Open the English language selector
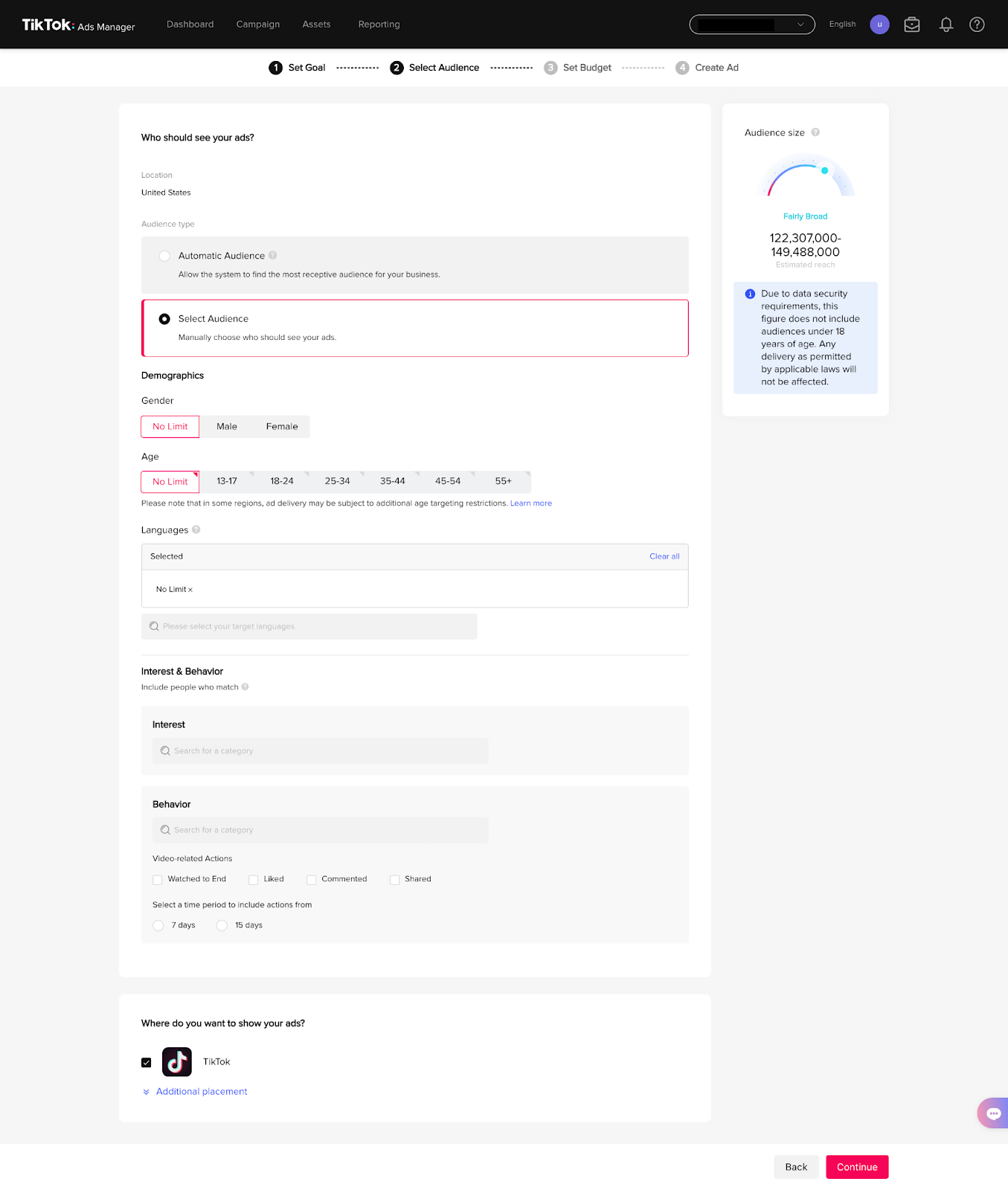 pos(842,25)
